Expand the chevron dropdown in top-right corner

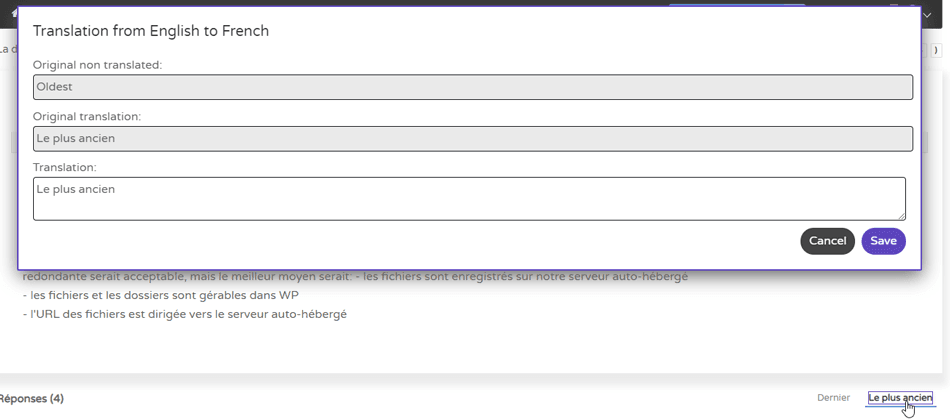click(927, 15)
